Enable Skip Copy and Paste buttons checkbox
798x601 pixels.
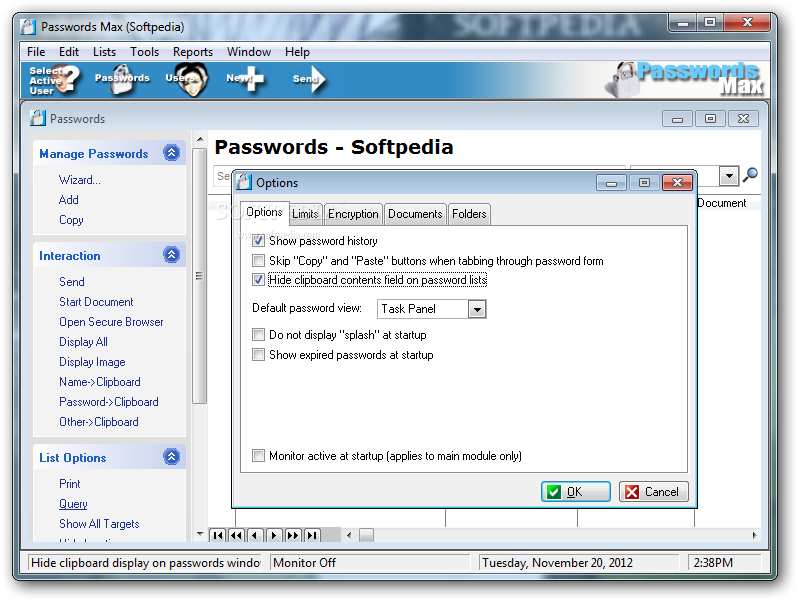(x=259, y=261)
